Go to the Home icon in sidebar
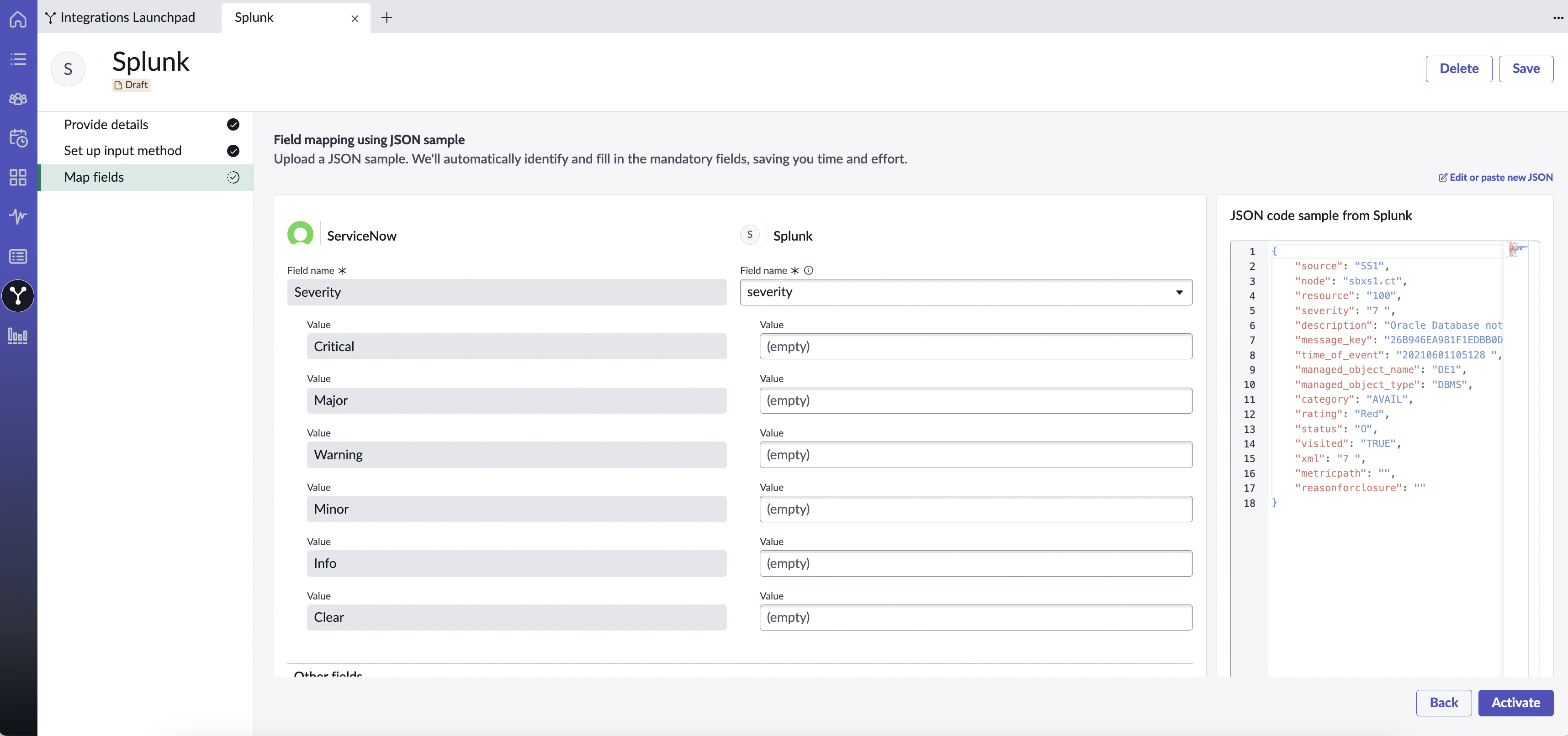This screenshot has width=1568, height=736. click(18, 19)
